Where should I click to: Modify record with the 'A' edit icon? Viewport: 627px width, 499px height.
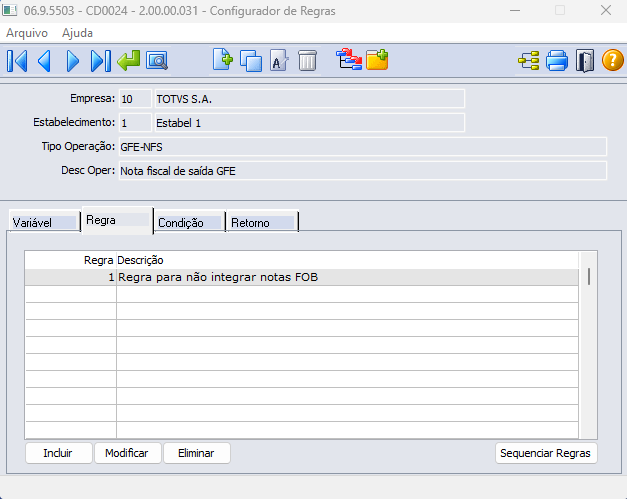pos(279,61)
